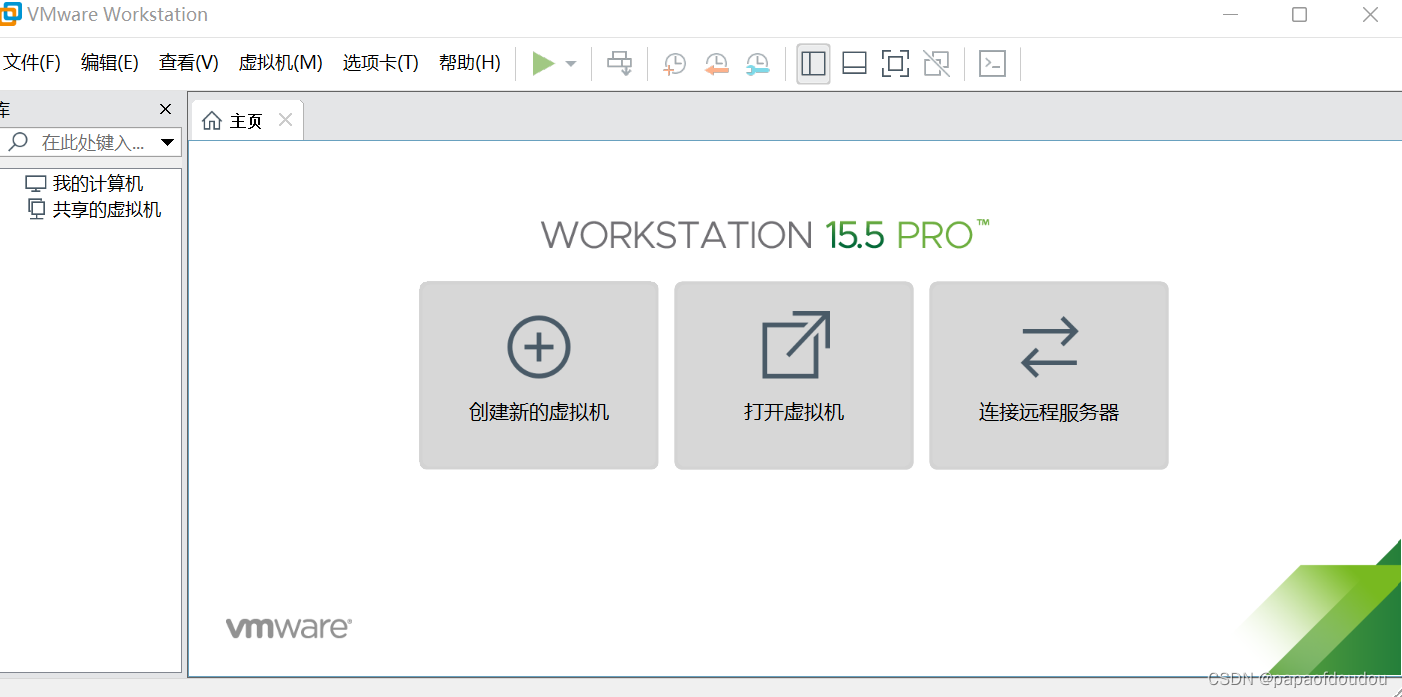Click the send Ctrl+Alt+Del toolbar icon

tap(620, 64)
